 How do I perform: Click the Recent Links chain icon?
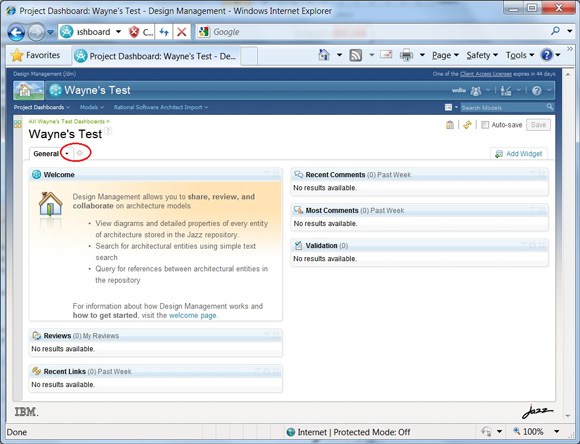[36, 371]
